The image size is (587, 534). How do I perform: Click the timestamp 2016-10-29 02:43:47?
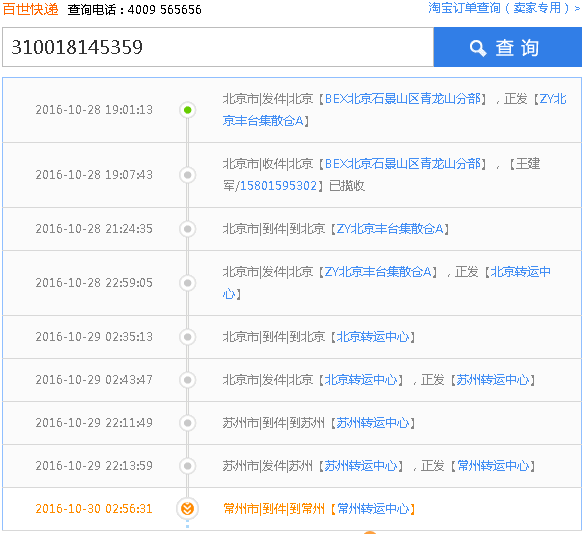tap(94, 380)
